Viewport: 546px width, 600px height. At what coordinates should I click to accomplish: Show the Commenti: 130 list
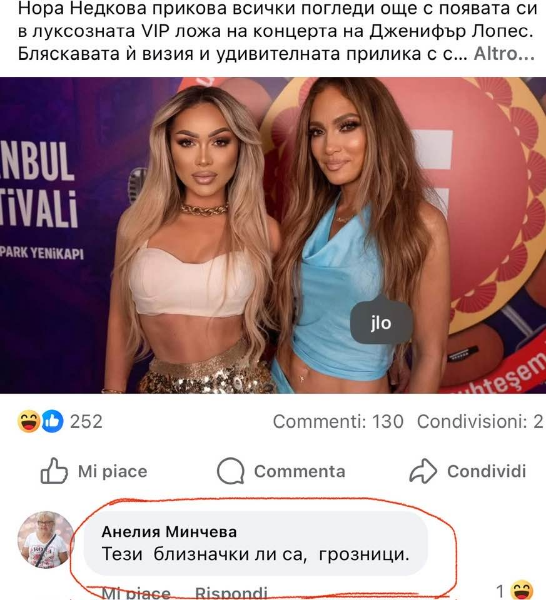coord(338,421)
